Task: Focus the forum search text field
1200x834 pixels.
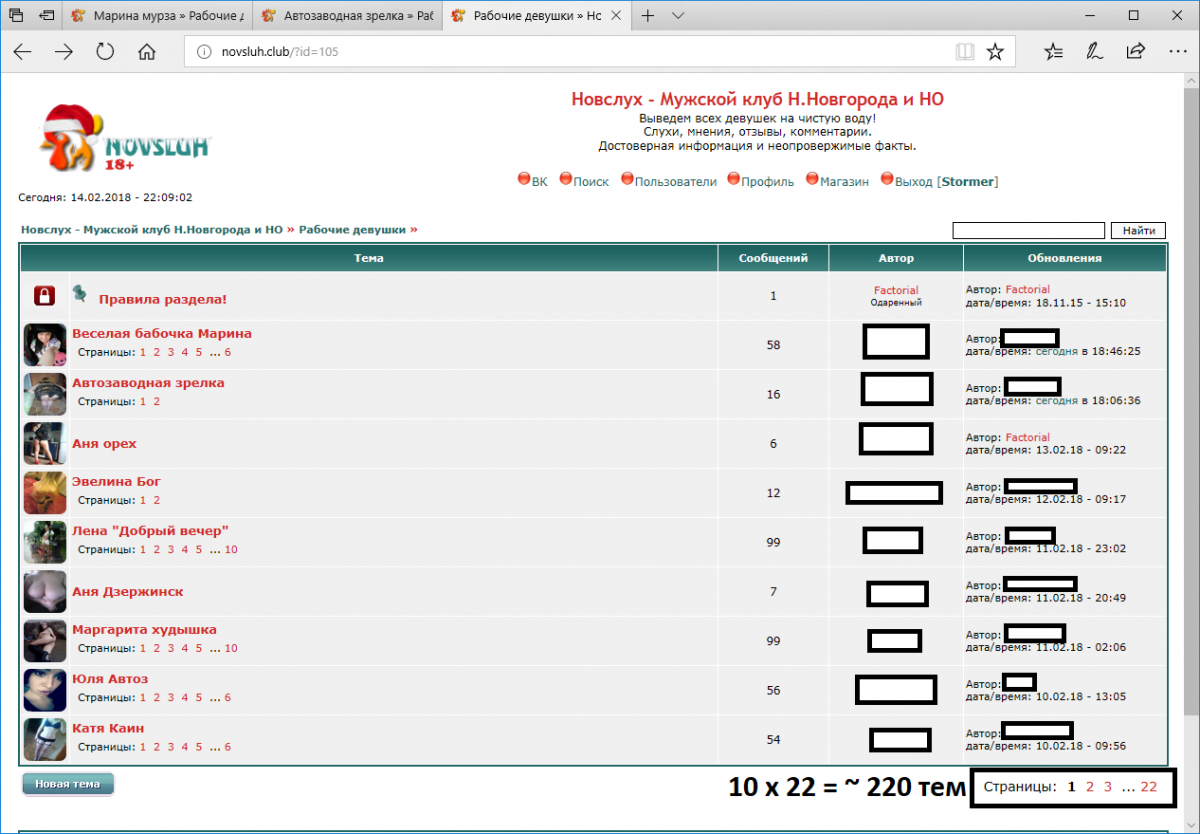Action: [1028, 231]
